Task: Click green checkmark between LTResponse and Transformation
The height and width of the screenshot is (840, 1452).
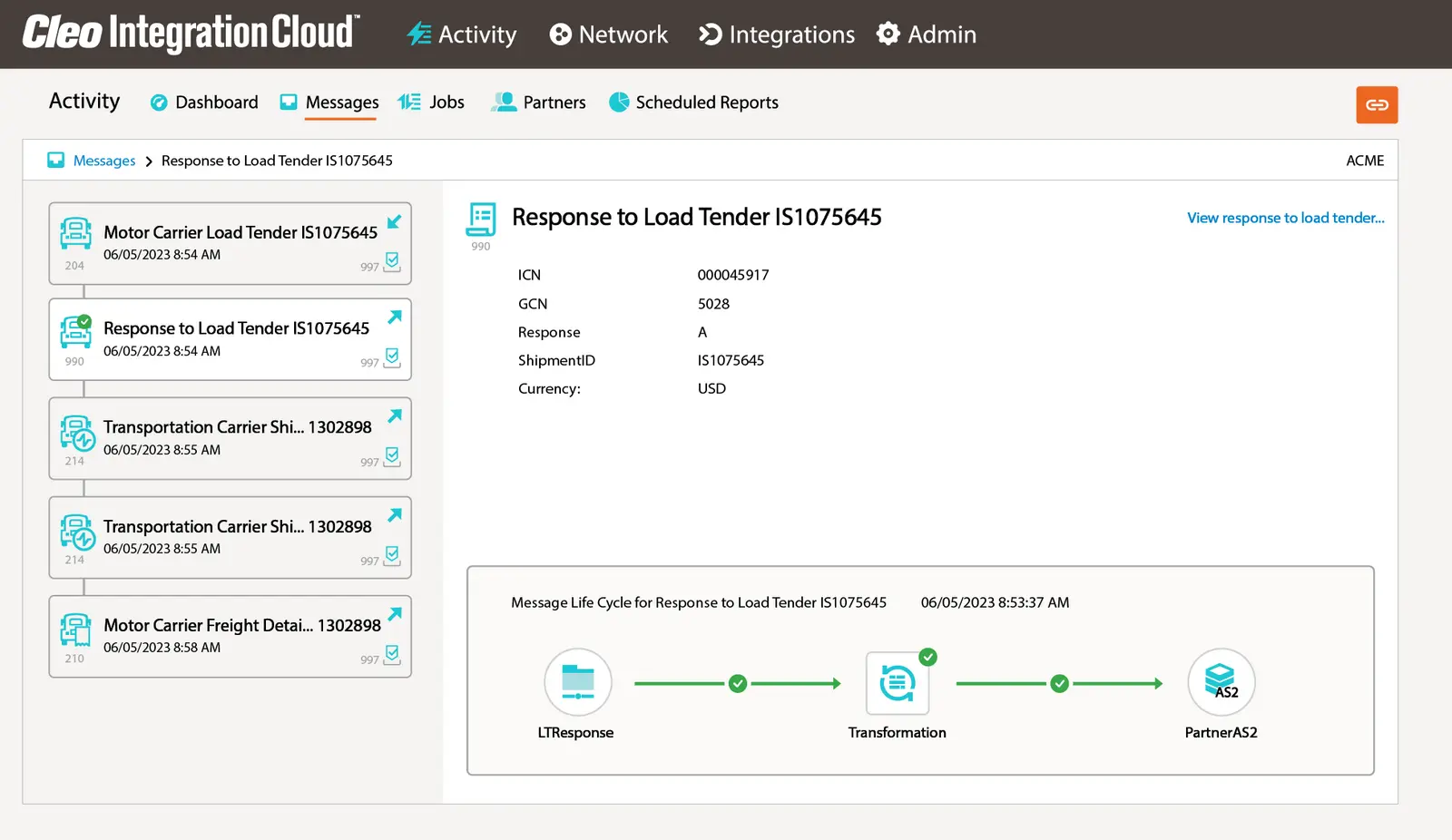Action: pyautogui.click(x=738, y=683)
